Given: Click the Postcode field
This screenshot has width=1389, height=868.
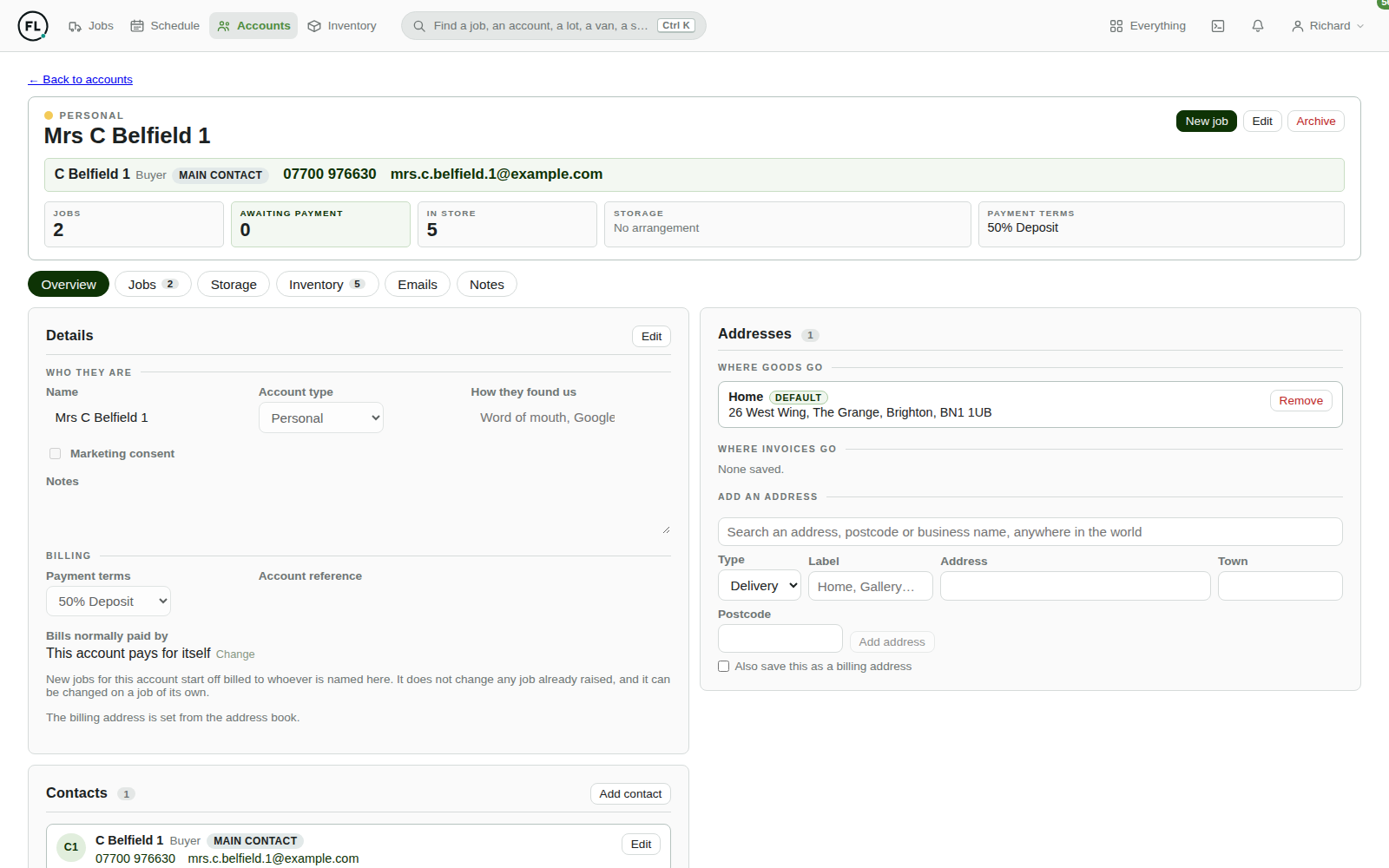Looking at the screenshot, I should [780, 639].
